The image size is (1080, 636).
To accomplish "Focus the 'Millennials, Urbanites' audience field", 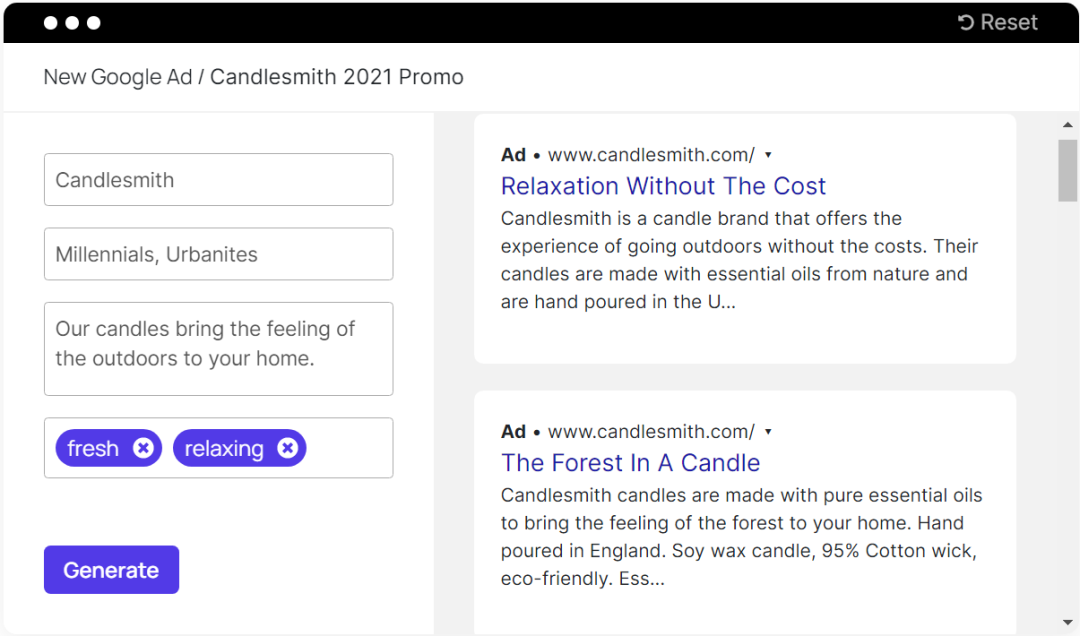I will [x=218, y=254].
